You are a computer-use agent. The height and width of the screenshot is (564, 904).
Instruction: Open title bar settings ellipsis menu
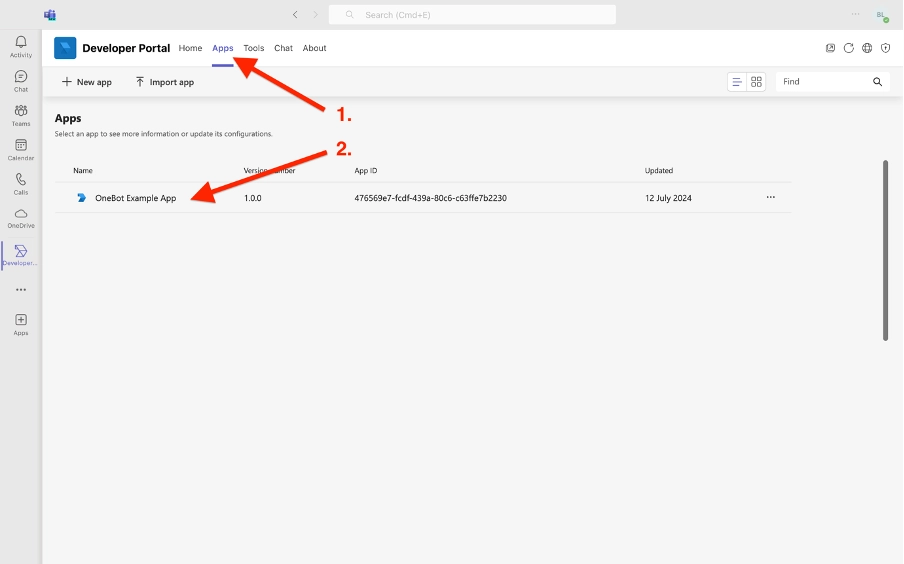tap(856, 14)
